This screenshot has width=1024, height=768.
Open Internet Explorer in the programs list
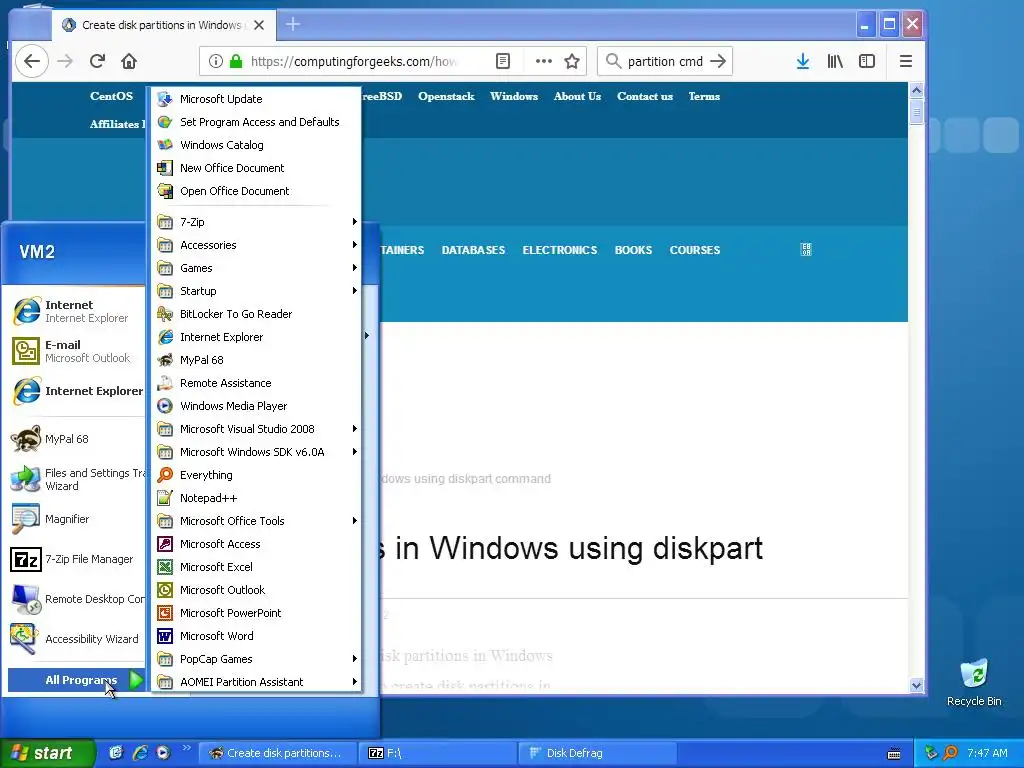pyautogui.click(x=256, y=337)
